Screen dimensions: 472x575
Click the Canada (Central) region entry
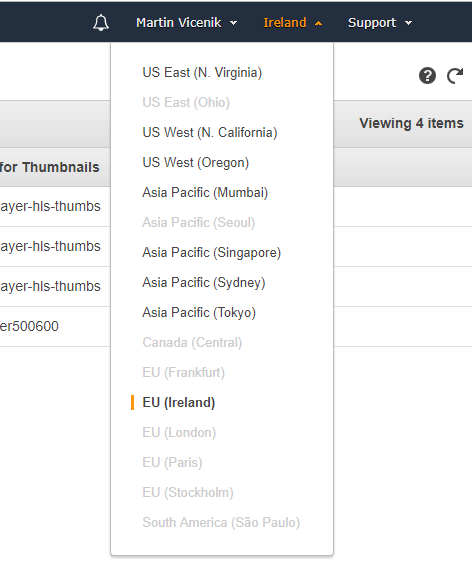tap(192, 343)
